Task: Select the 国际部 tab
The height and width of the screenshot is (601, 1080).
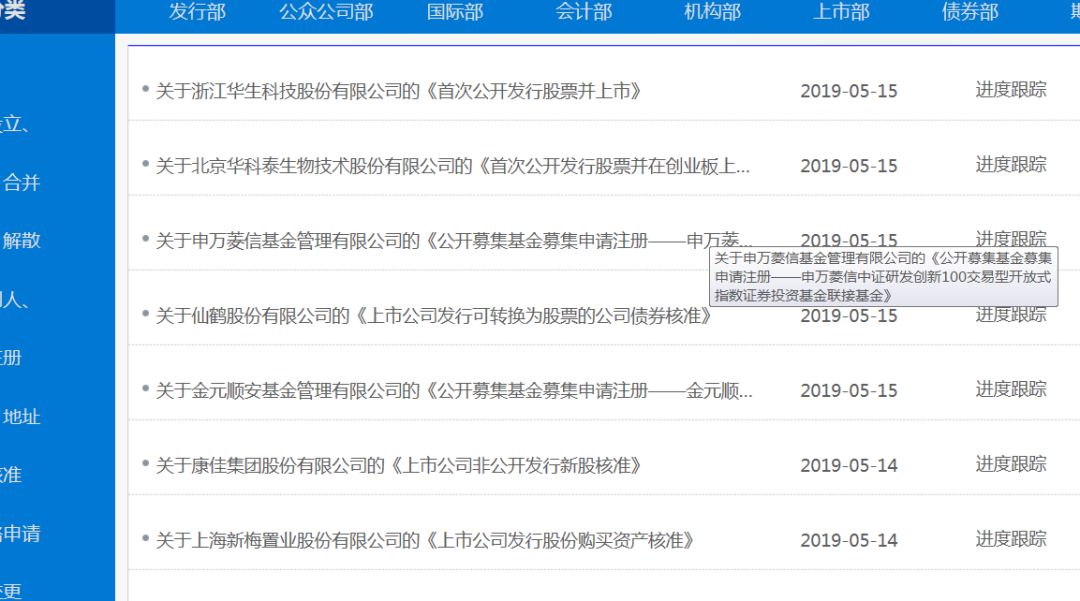Action: coord(455,12)
